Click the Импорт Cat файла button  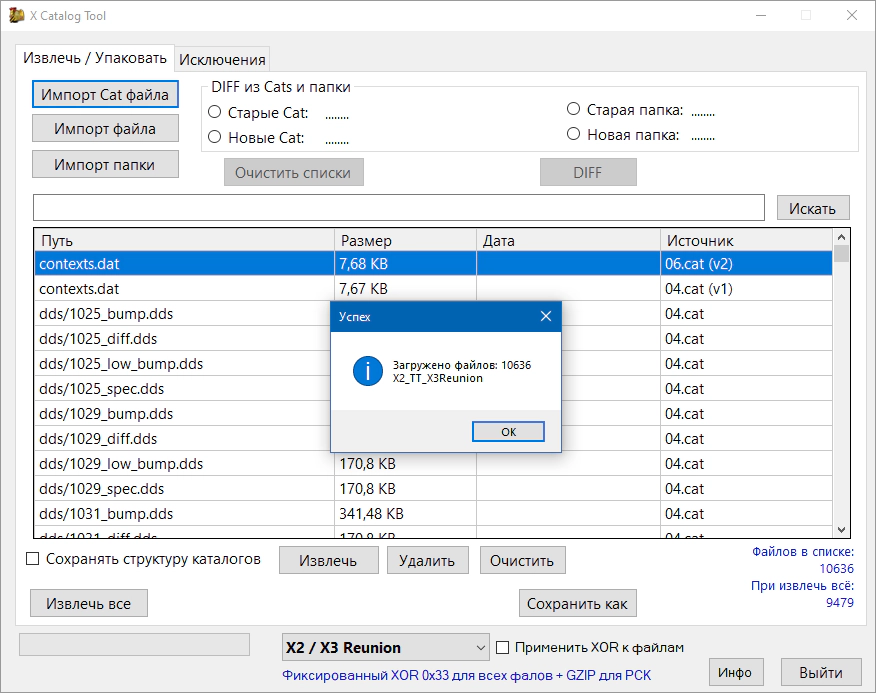105,95
